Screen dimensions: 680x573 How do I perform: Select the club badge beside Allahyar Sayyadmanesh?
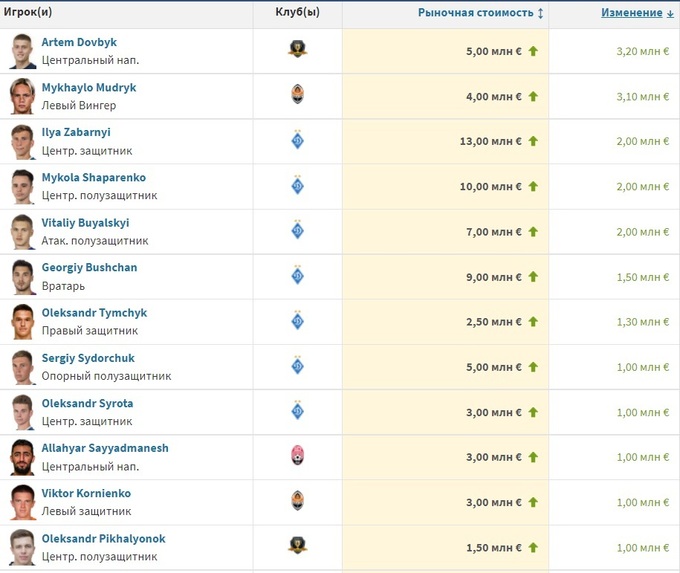pos(297,456)
